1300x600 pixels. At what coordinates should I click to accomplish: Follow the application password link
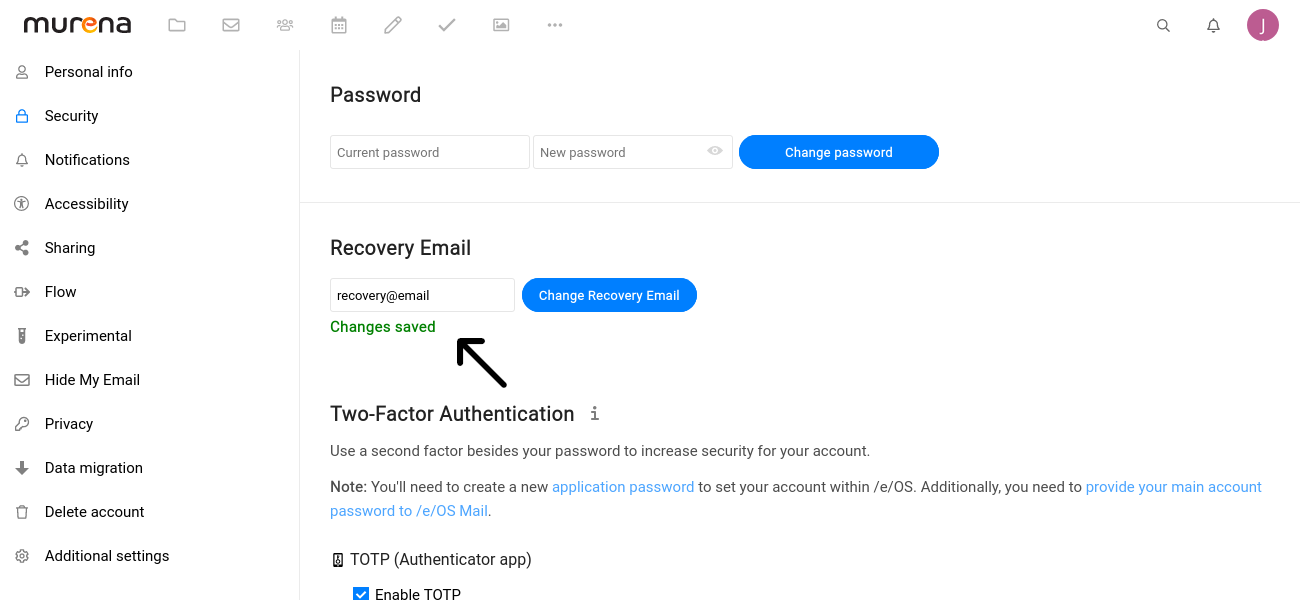(x=623, y=487)
